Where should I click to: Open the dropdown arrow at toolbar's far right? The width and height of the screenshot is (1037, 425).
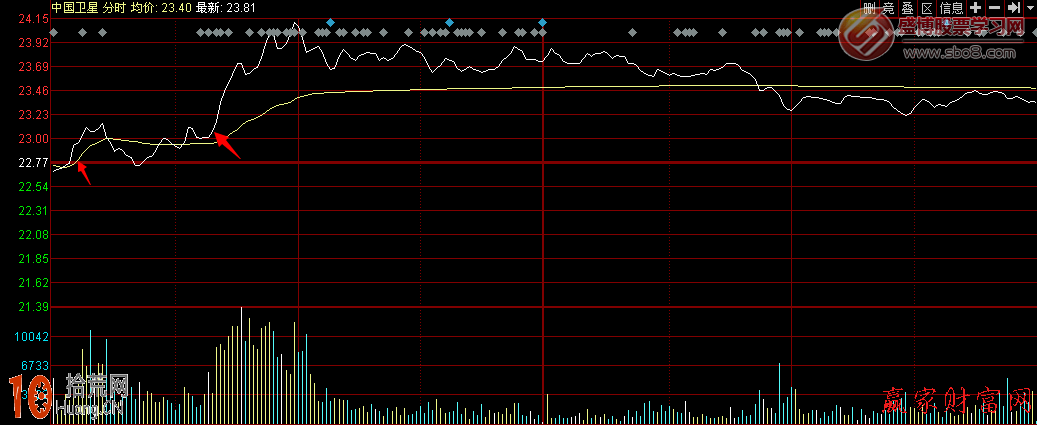1029,8
